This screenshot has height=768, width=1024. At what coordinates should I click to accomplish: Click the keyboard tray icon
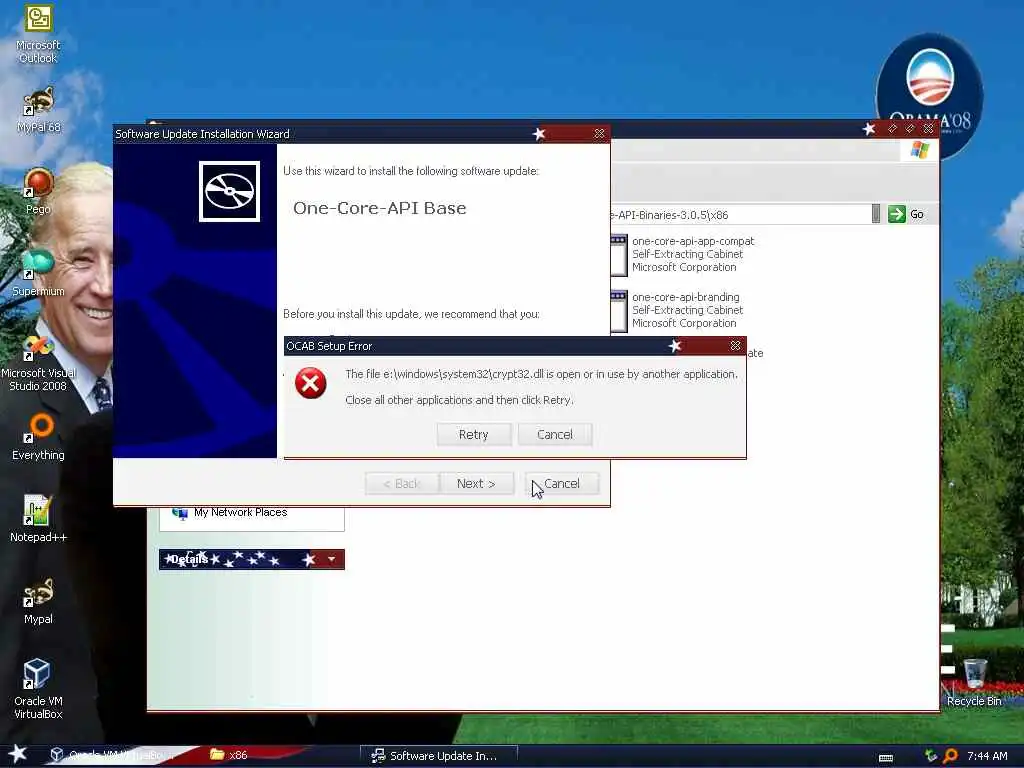coord(886,758)
